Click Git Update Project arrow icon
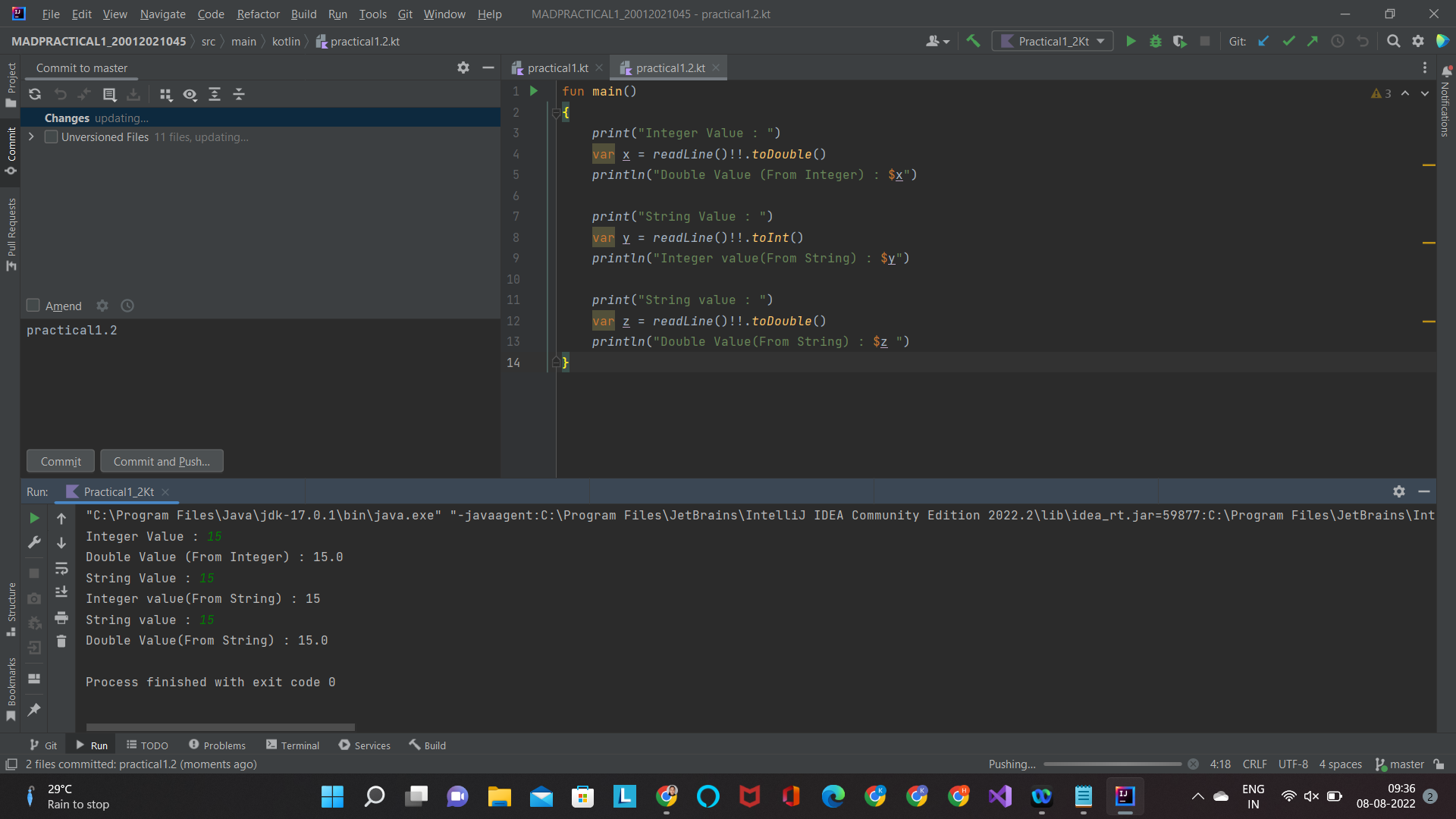 point(1263,41)
